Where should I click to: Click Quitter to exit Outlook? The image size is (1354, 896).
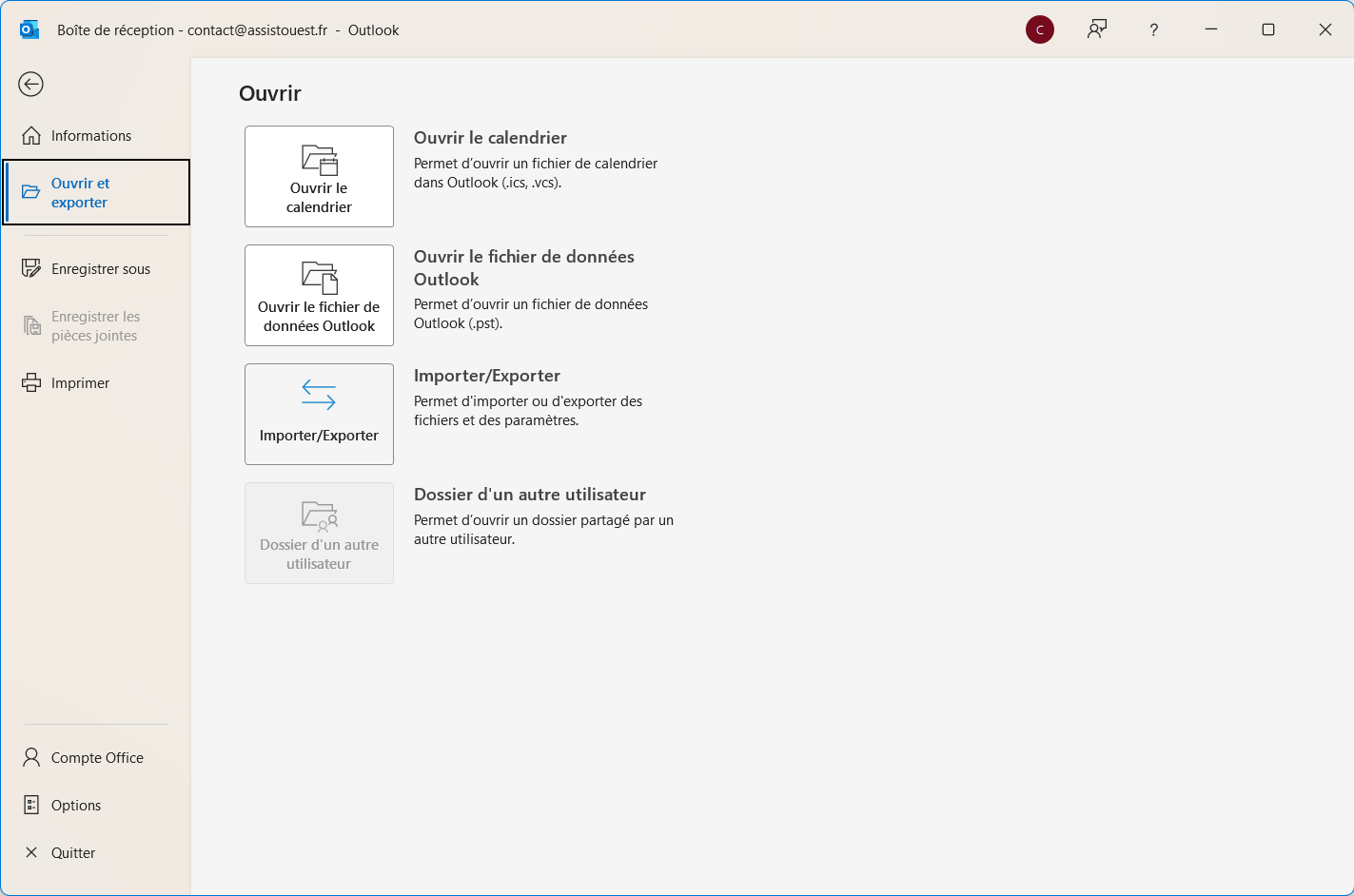tap(96, 853)
